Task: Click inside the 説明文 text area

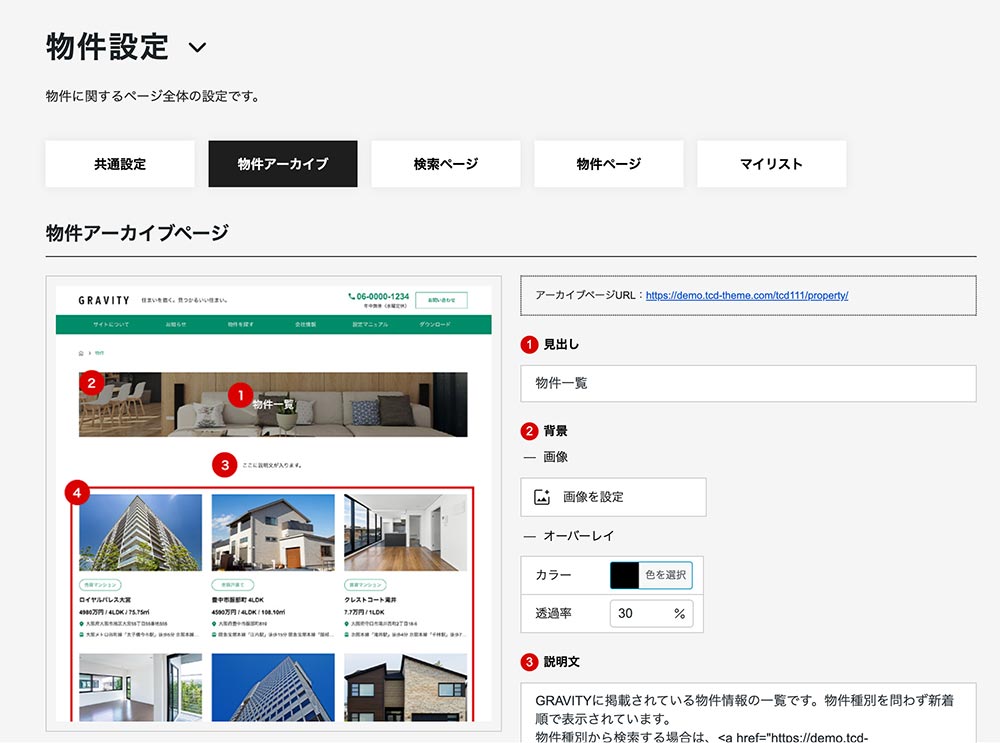Action: (x=748, y=712)
